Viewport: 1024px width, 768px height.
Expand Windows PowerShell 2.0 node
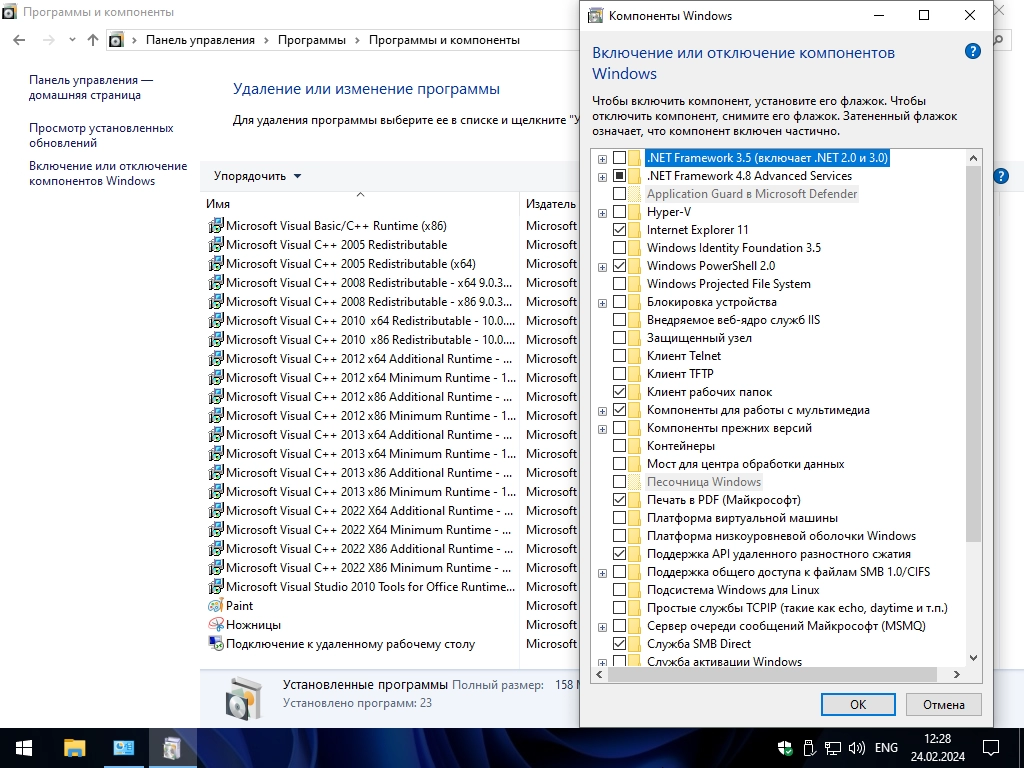click(602, 267)
